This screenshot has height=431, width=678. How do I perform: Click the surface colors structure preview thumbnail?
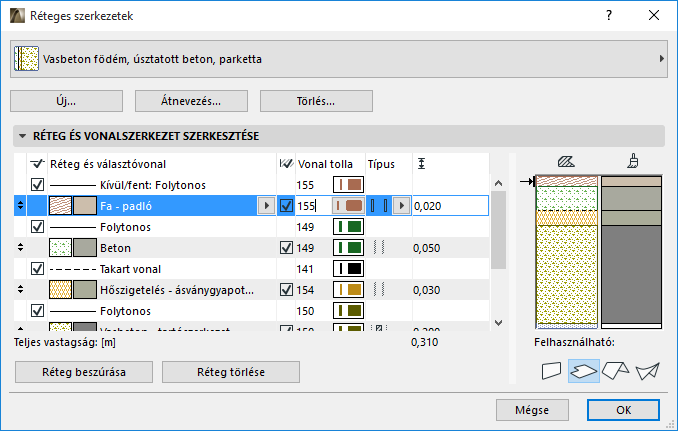[631, 252]
